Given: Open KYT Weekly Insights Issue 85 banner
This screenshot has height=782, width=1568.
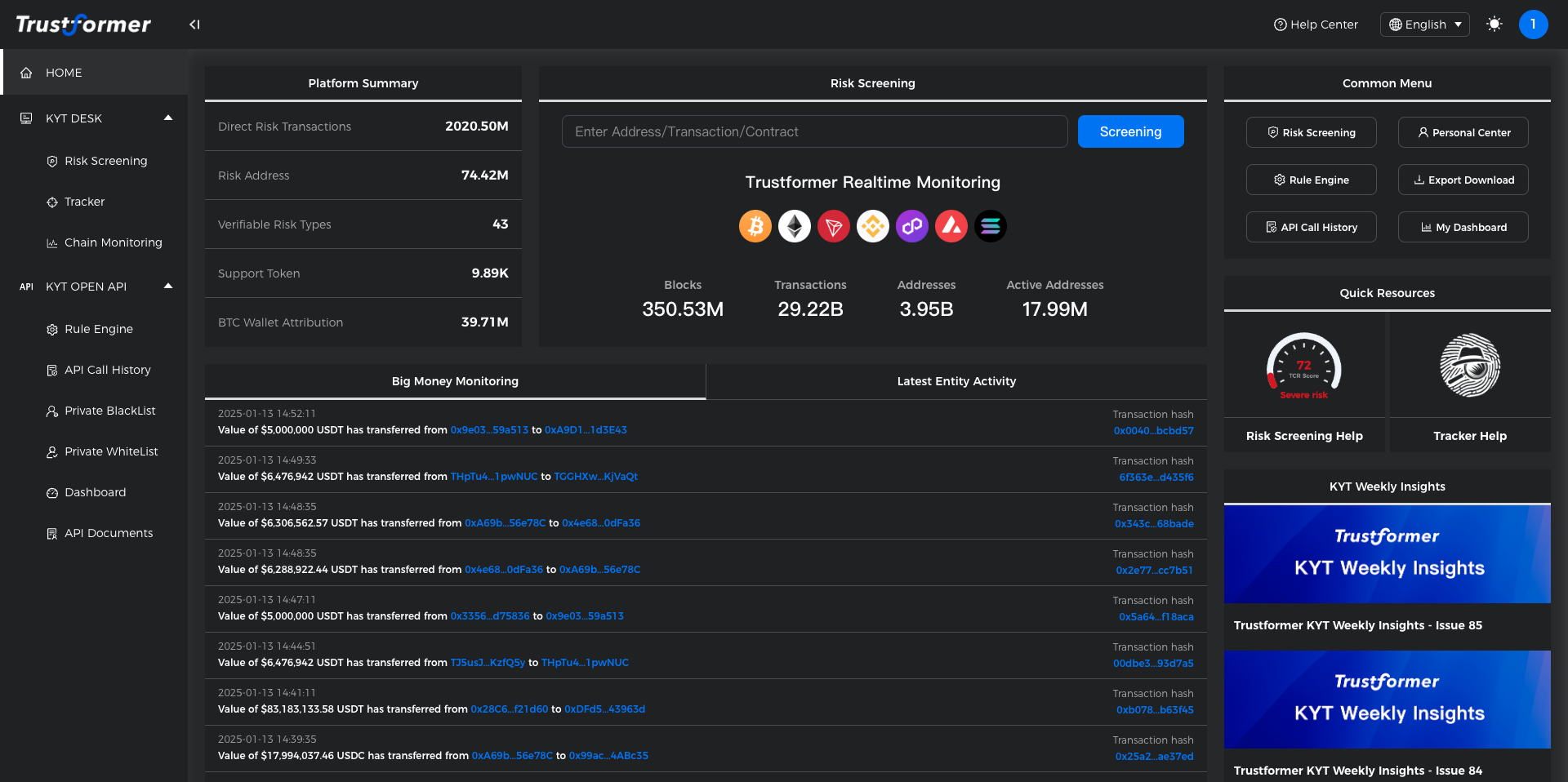Looking at the screenshot, I should (x=1387, y=554).
